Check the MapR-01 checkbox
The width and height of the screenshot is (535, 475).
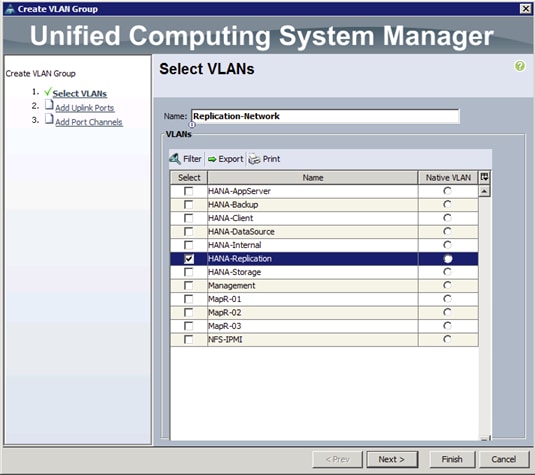coord(188,299)
